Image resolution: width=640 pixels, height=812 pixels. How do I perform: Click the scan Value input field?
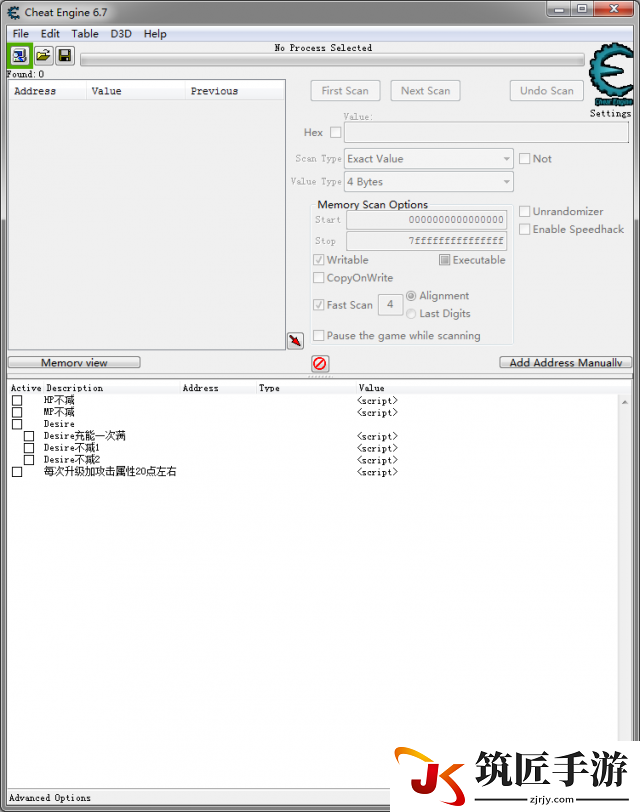pos(486,132)
